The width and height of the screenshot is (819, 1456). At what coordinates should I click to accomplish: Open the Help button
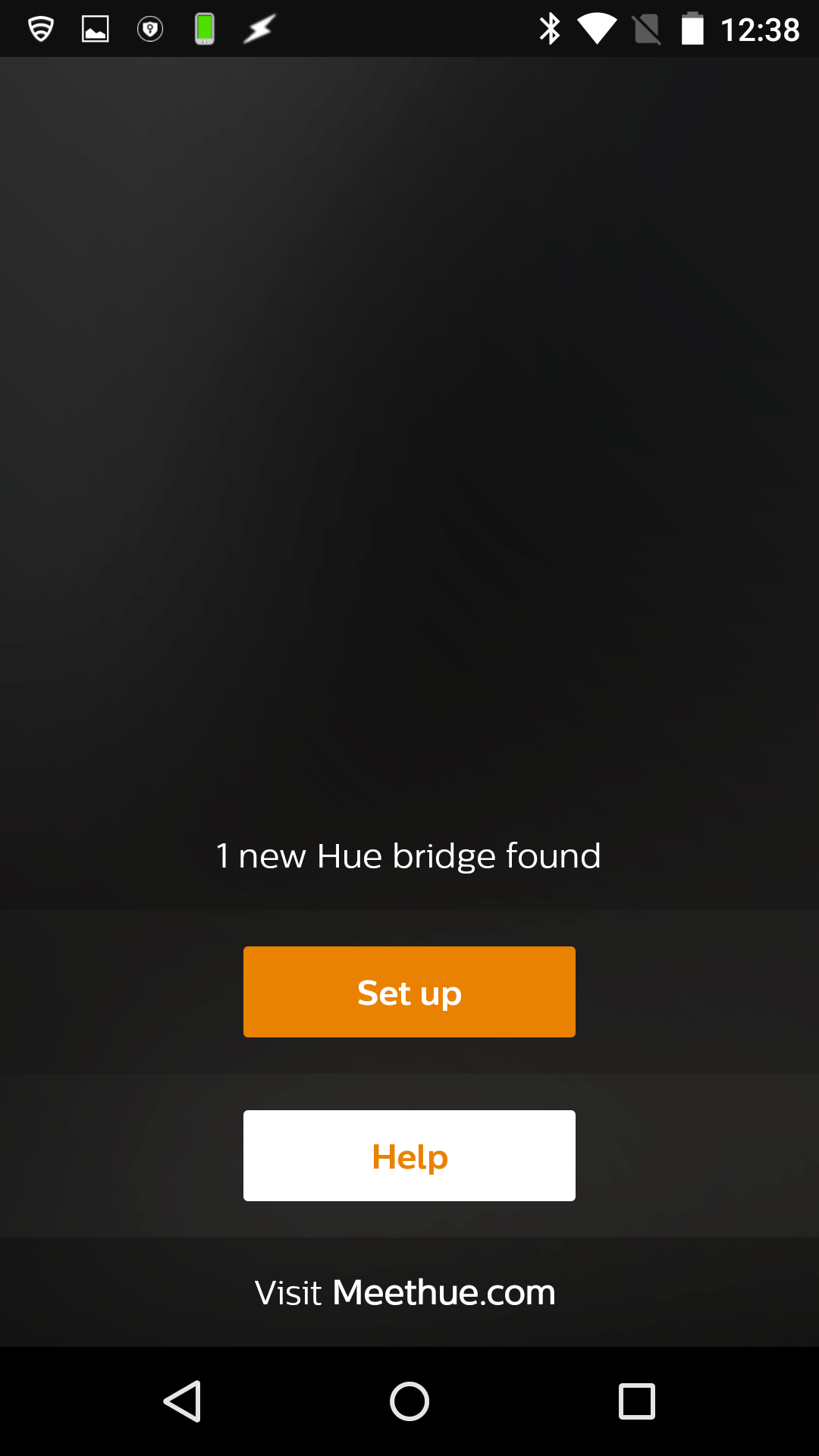pos(409,1156)
